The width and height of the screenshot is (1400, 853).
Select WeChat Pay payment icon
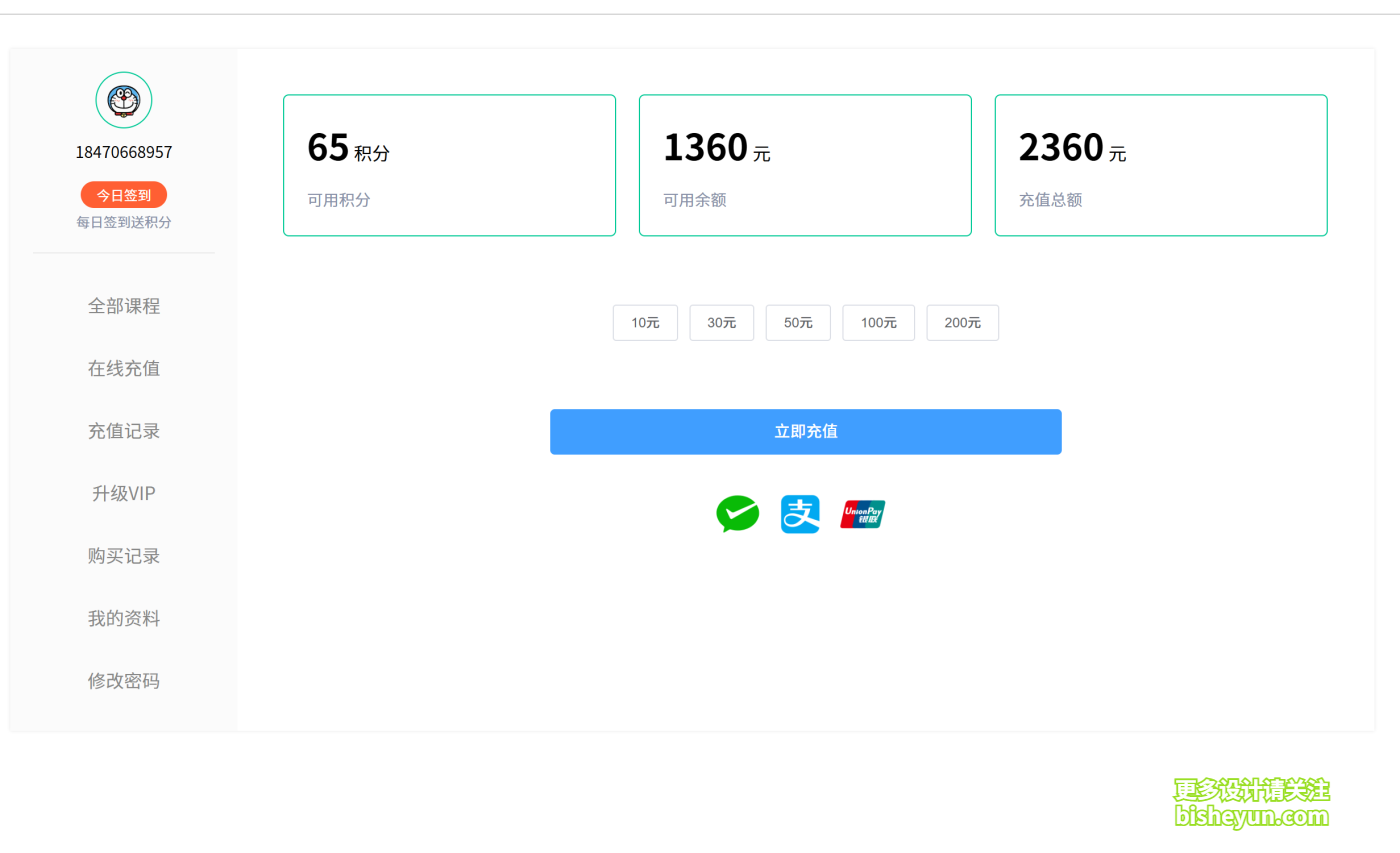click(x=737, y=514)
